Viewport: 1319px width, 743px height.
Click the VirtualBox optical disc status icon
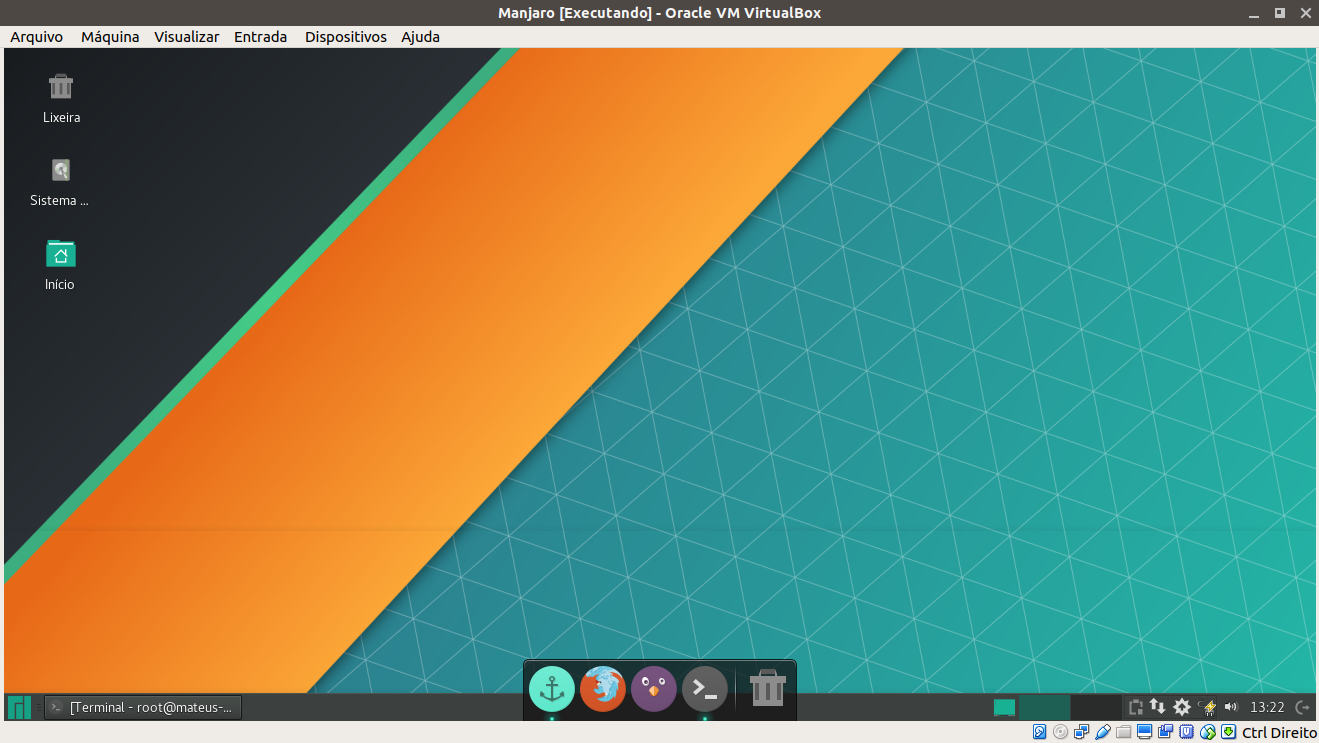1060,732
